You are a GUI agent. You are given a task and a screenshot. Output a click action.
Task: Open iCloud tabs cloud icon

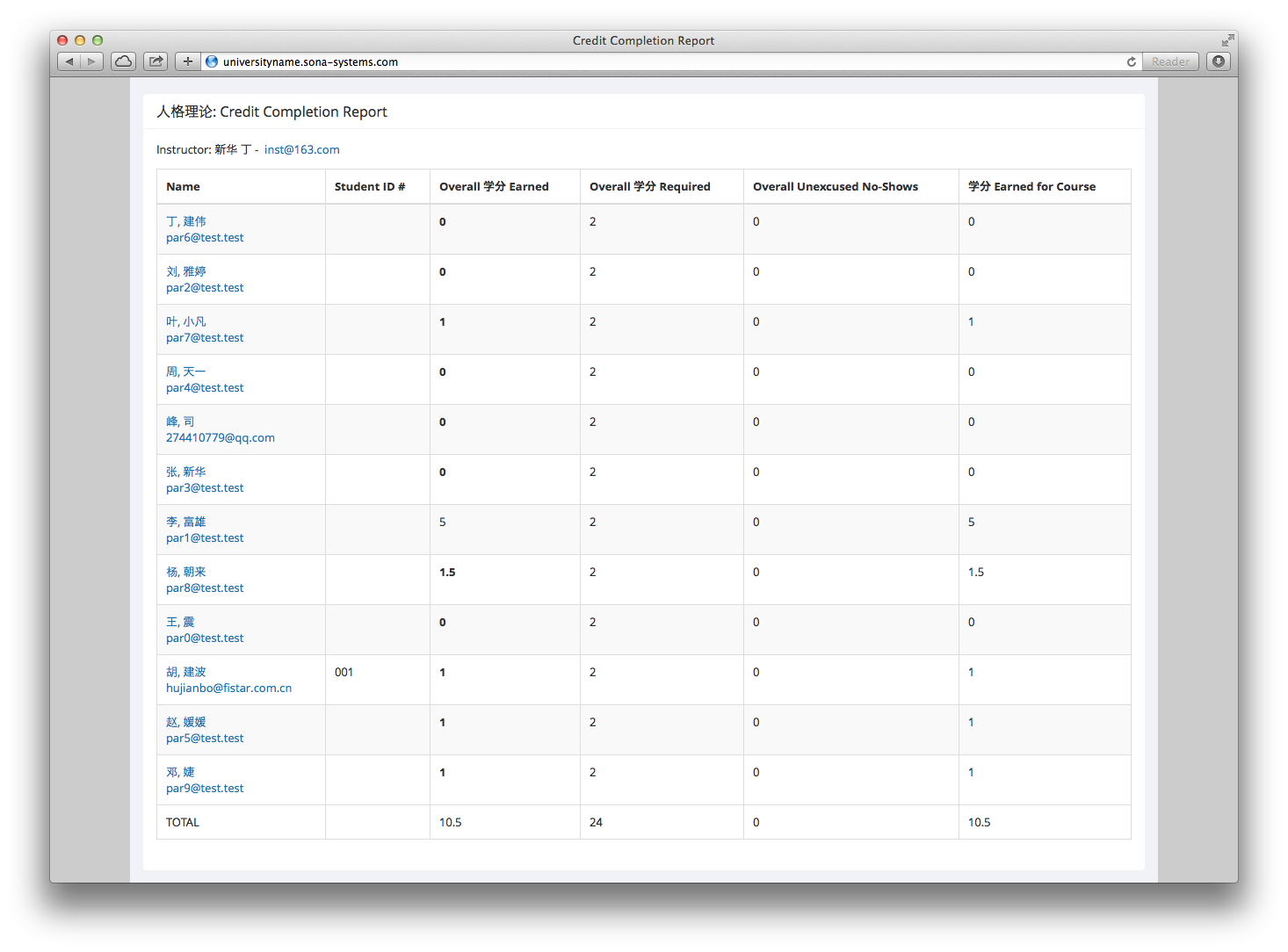point(124,61)
